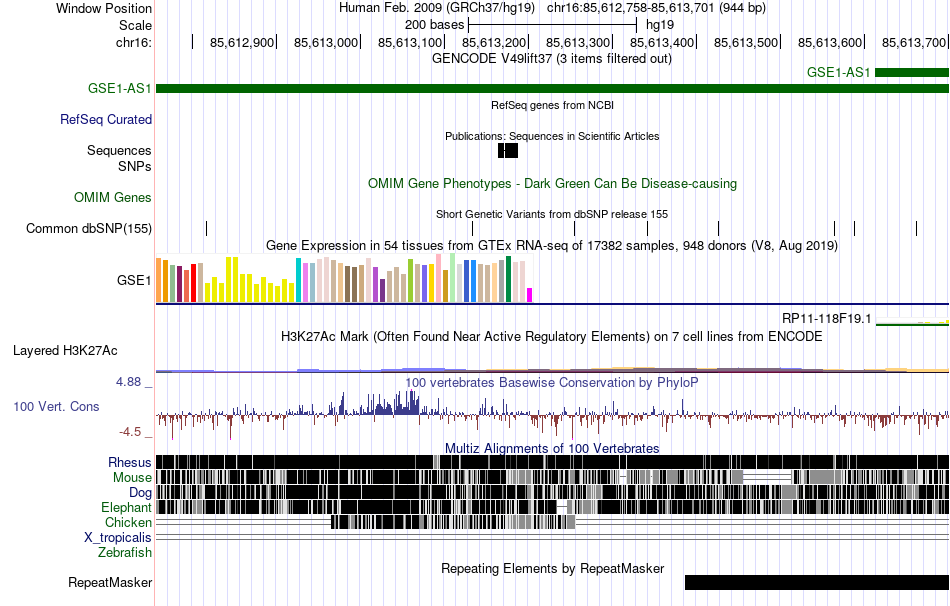This screenshot has height=606, width=950.
Task: Click the Common dbSNP(155) track label
Action: point(89,228)
